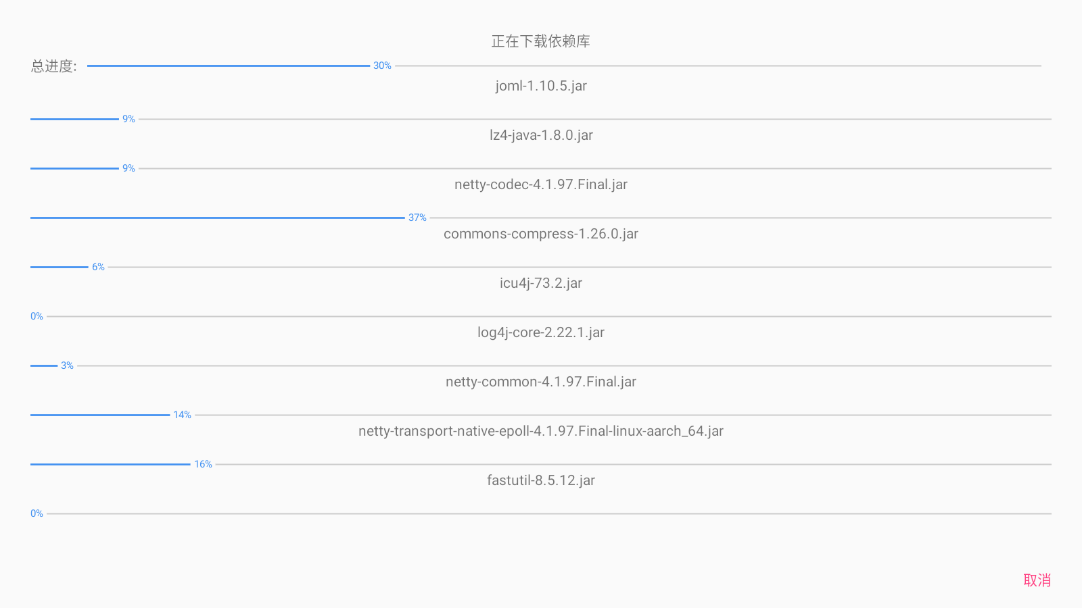The height and width of the screenshot is (608, 1082).
Task: Click the 取消 cancel button
Action: click(1036, 580)
